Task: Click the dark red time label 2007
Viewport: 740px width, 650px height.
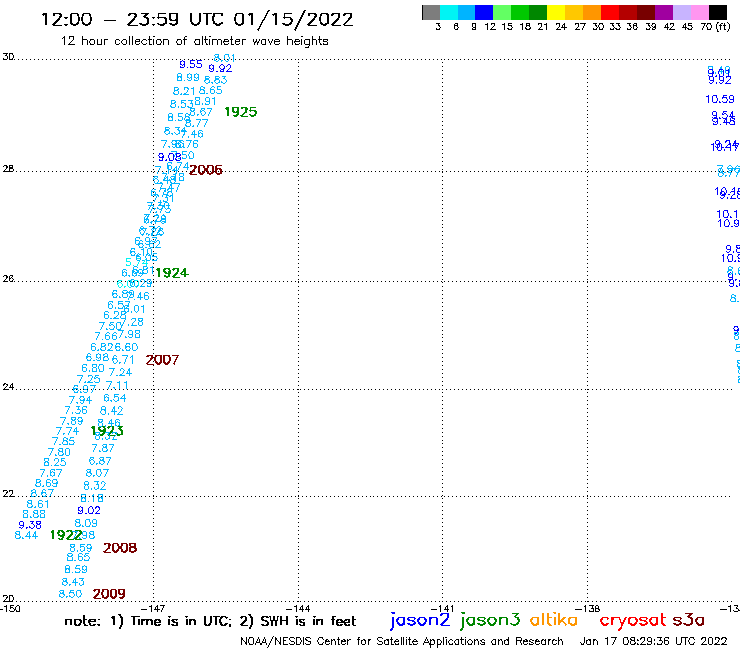Action: (x=162, y=360)
